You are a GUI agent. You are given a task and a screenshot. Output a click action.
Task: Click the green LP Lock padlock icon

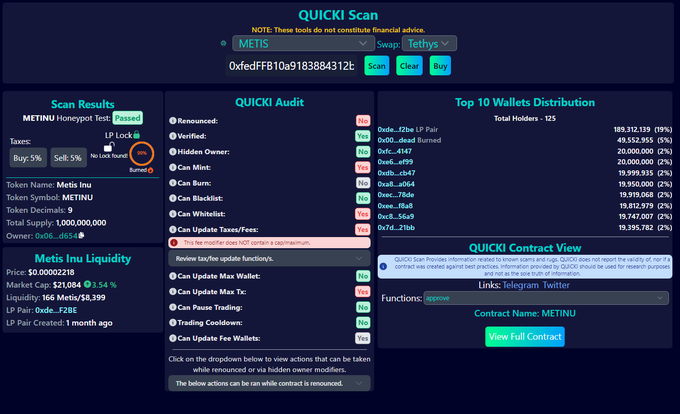(137, 135)
